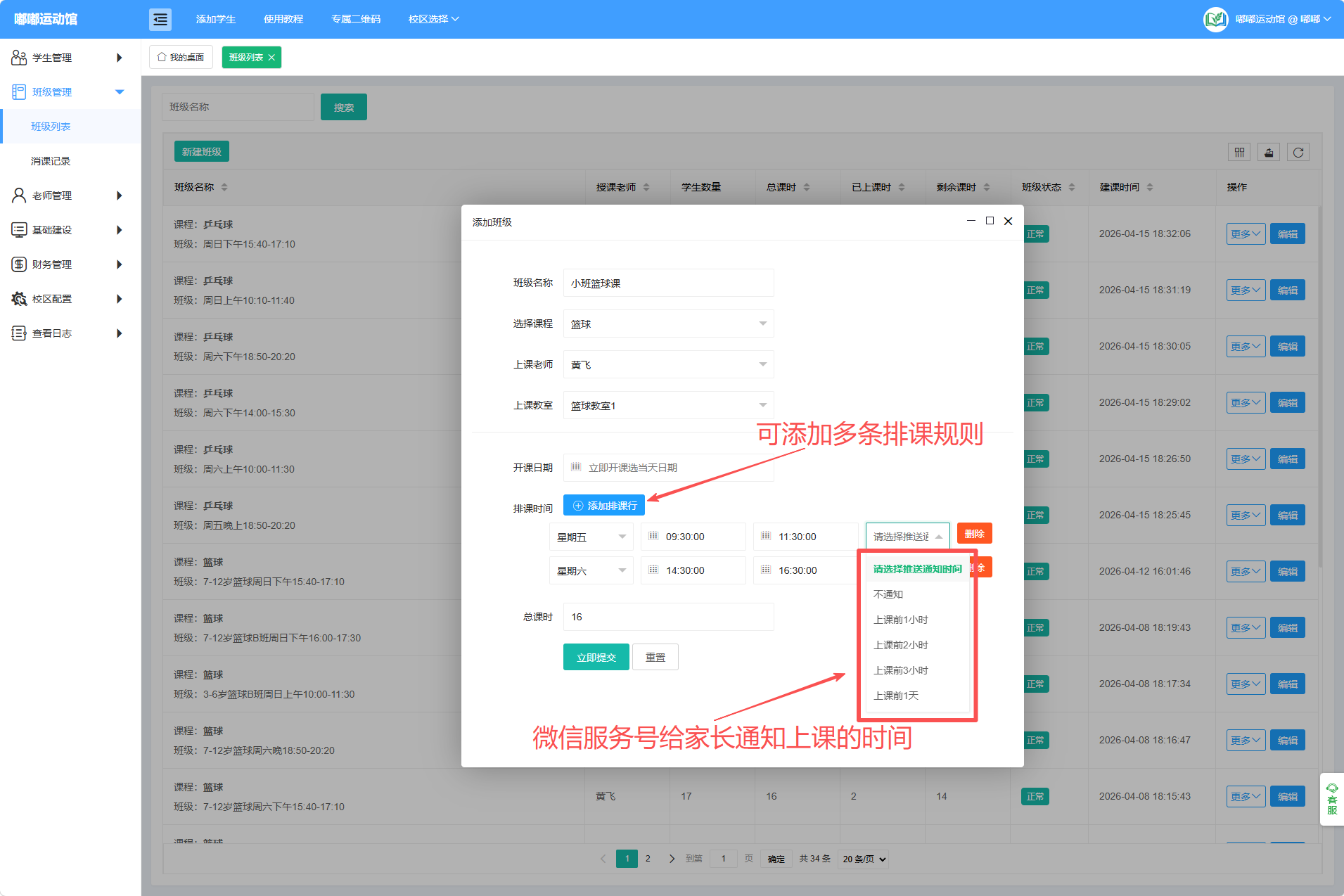Open the 星期六 weekday dropdown
Viewport: 1344px width, 896px height.
coord(591,570)
